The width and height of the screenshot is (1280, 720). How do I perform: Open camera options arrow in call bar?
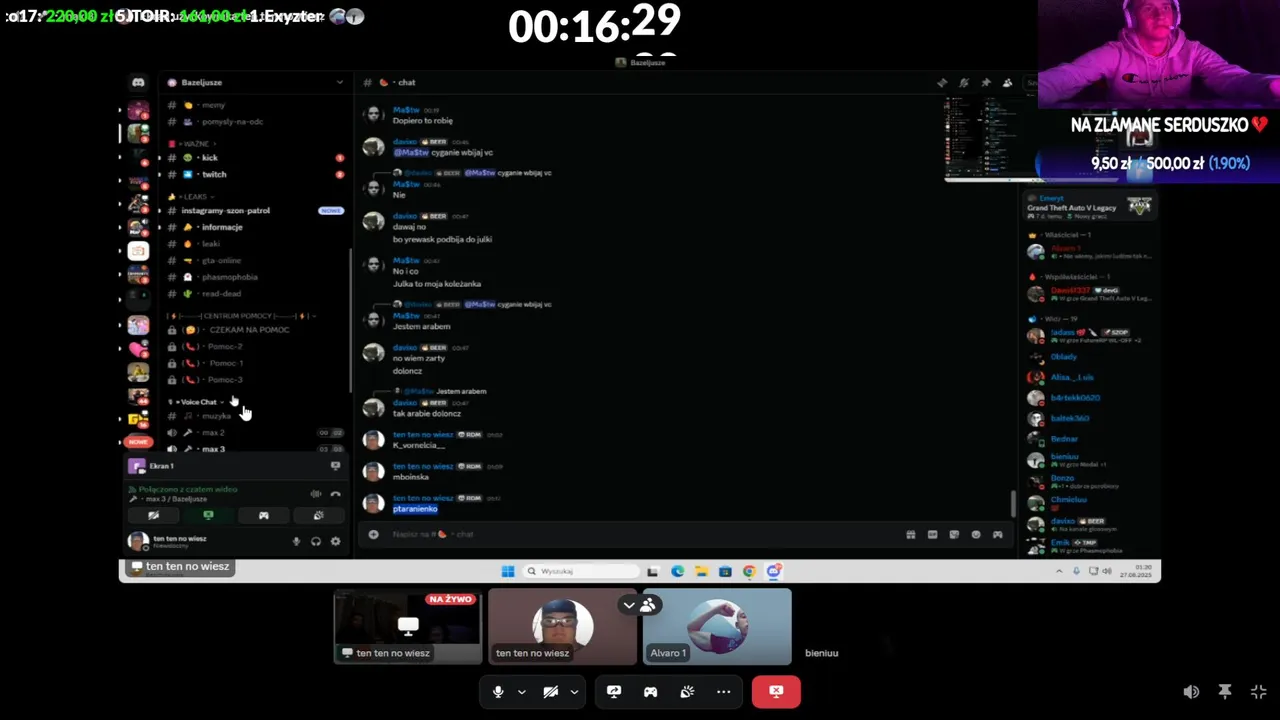[x=574, y=691]
